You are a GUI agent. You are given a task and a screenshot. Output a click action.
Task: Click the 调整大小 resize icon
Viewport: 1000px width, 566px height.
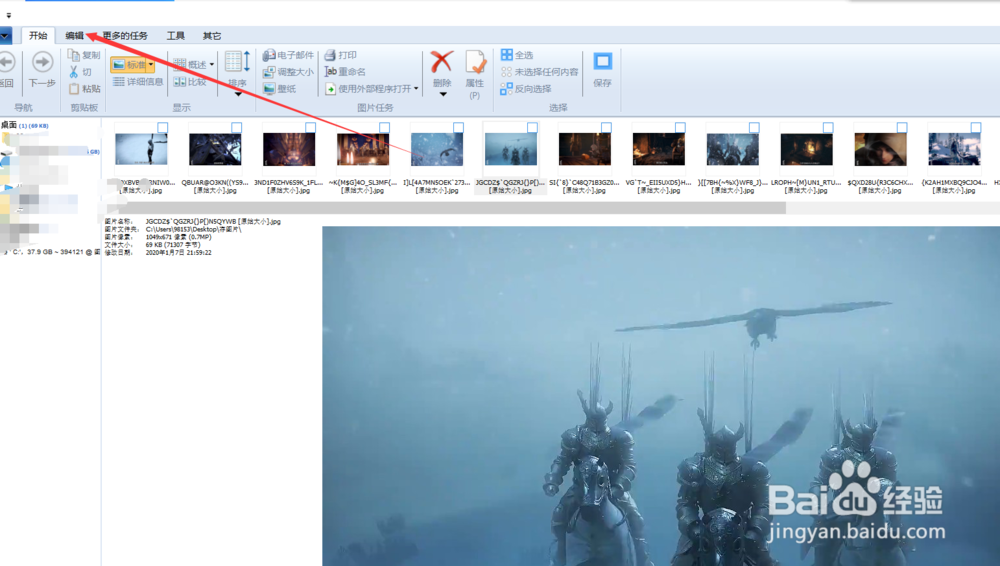pyautogui.click(x=269, y=71)
